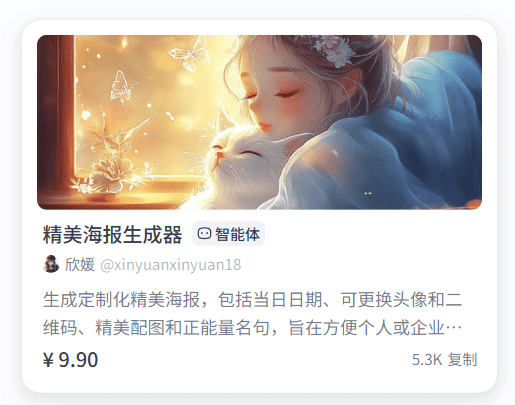
Task: Click the ¥ currency symbol before 9.90
Action: (x=48, y=360)
